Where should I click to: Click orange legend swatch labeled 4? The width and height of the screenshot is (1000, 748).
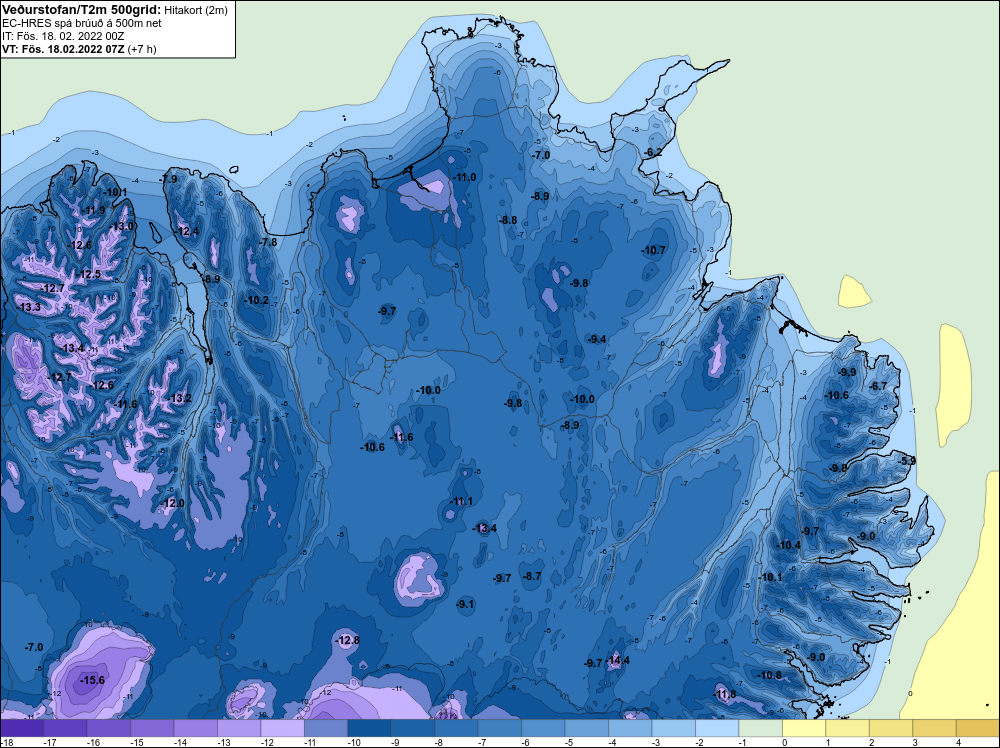tap(978, 728)
